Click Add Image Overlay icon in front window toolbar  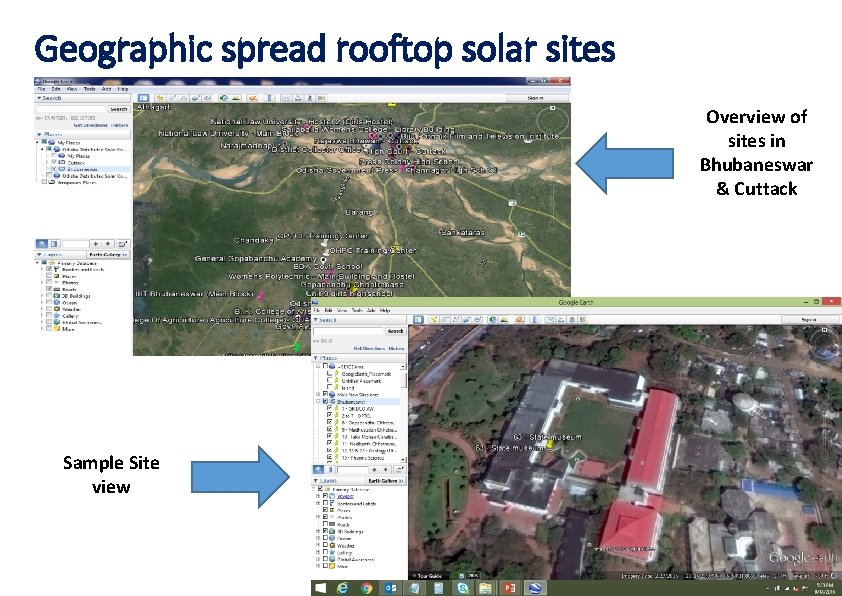point(466,319)
